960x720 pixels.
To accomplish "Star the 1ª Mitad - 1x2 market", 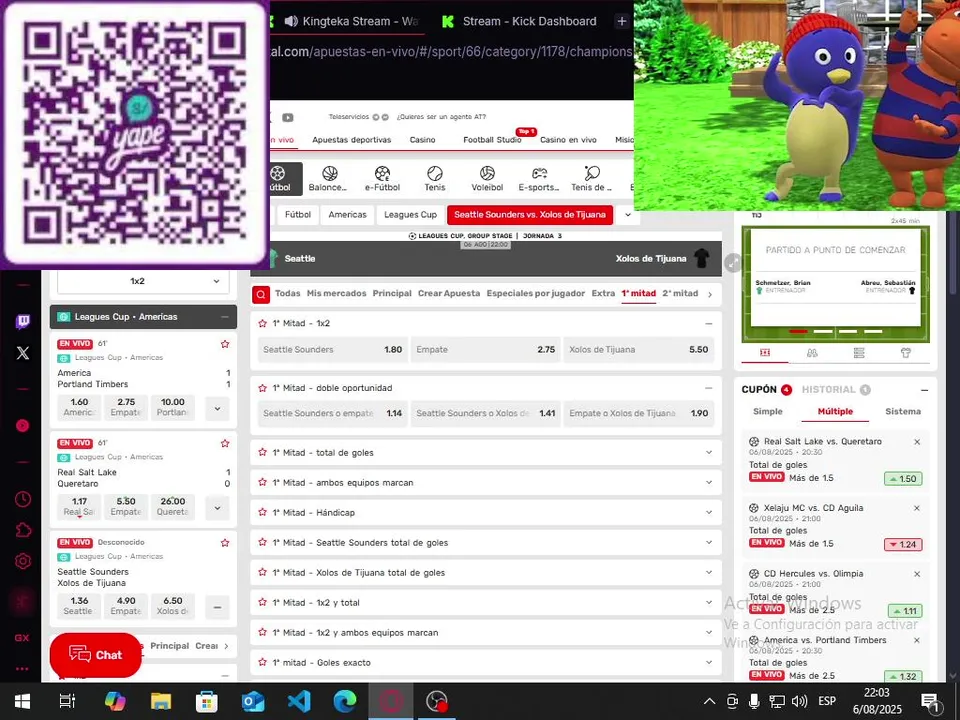I will pyautogui.click(x=263, y=323).
